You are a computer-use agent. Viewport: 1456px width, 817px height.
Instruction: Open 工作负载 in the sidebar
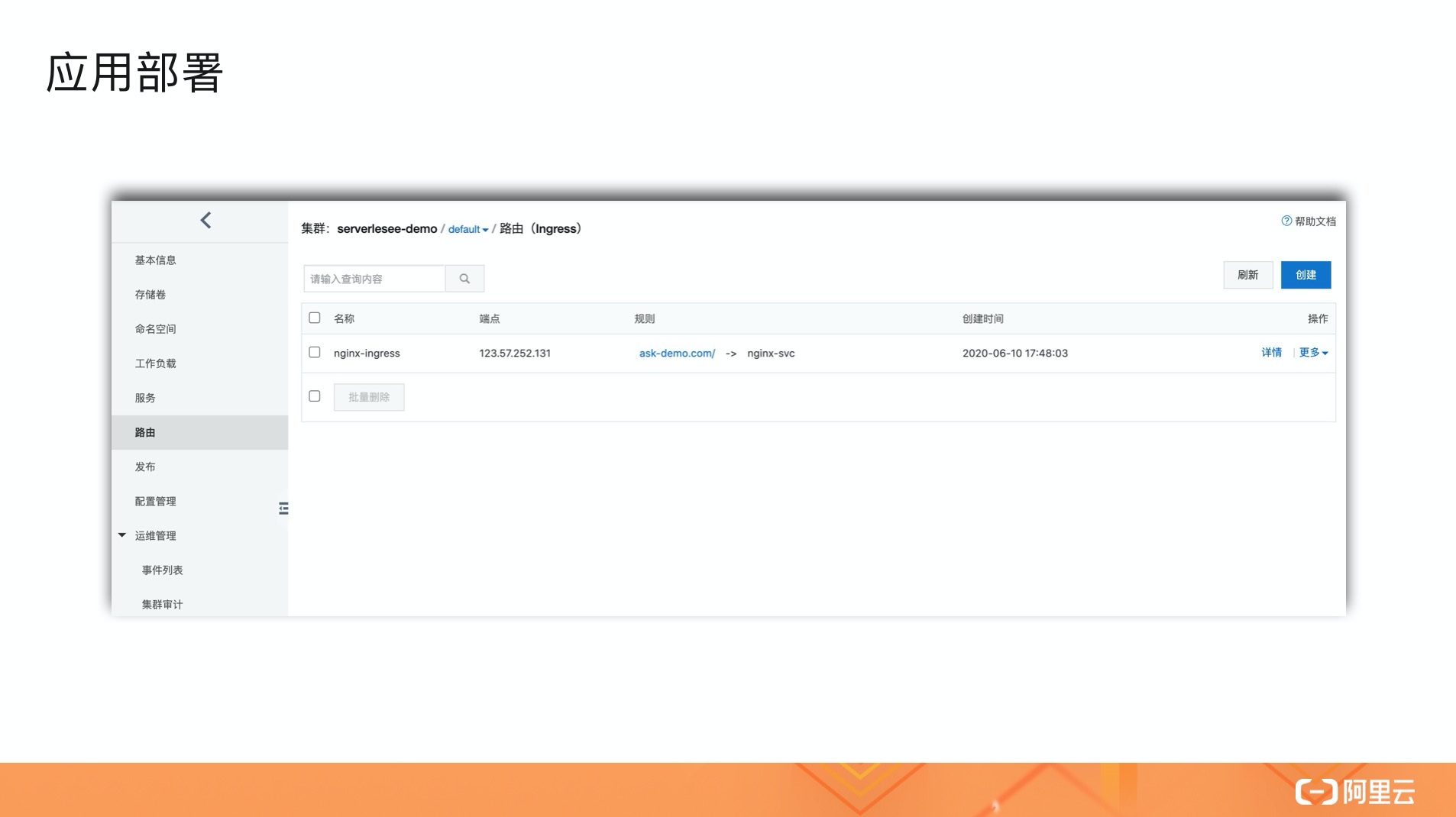[x=155, y=363]
